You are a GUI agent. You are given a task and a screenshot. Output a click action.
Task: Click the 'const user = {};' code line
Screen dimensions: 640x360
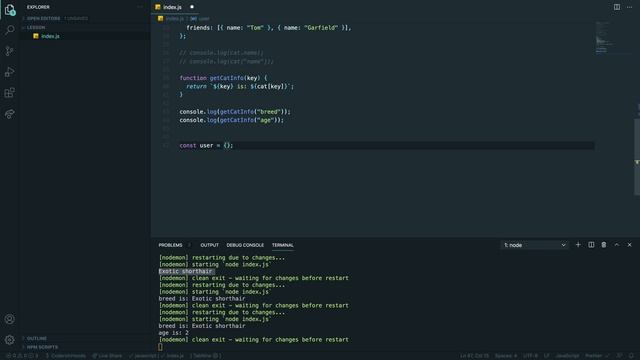206,145
